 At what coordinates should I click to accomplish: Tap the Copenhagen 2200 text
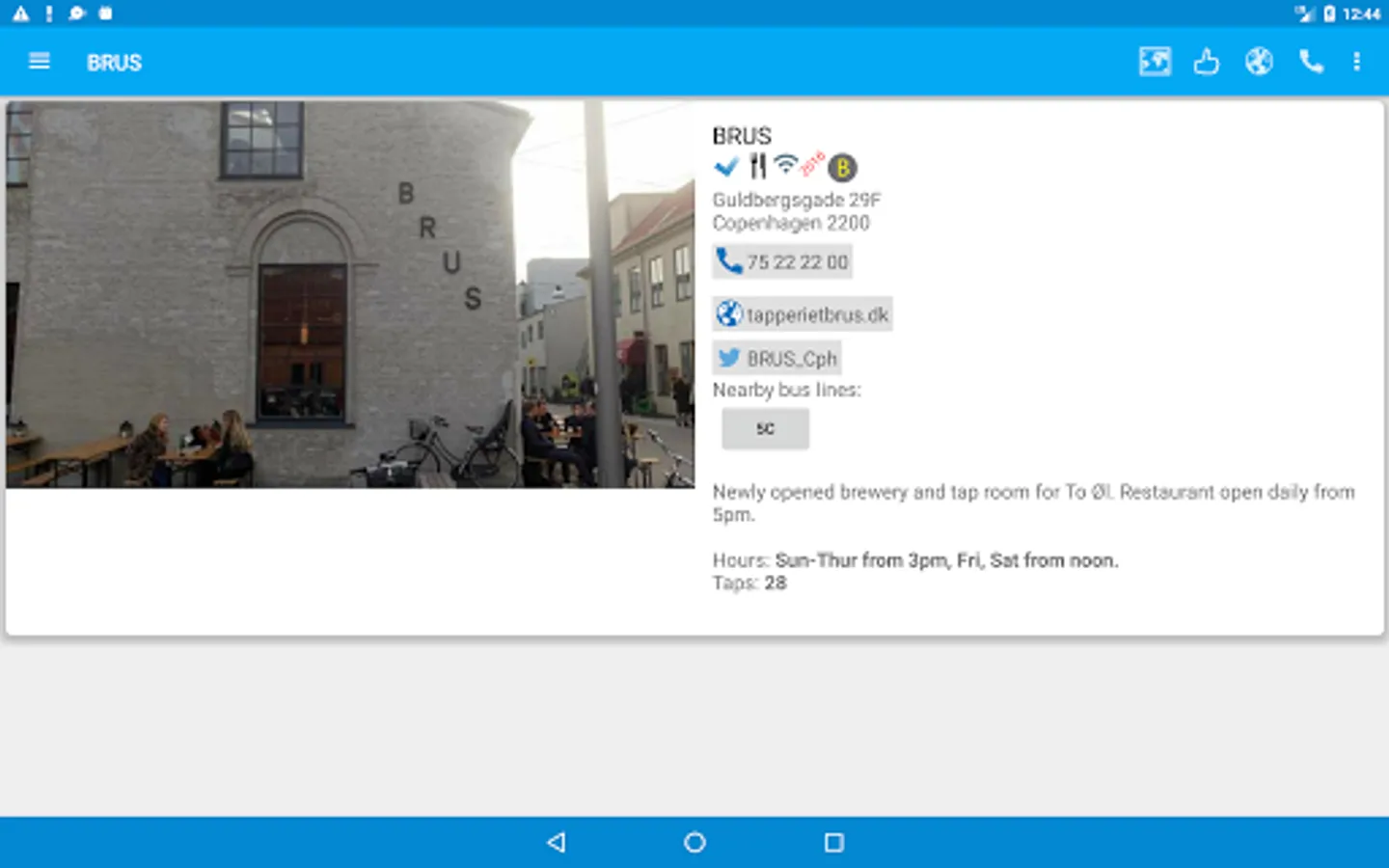pyautogui.click(x=791, y=223)
